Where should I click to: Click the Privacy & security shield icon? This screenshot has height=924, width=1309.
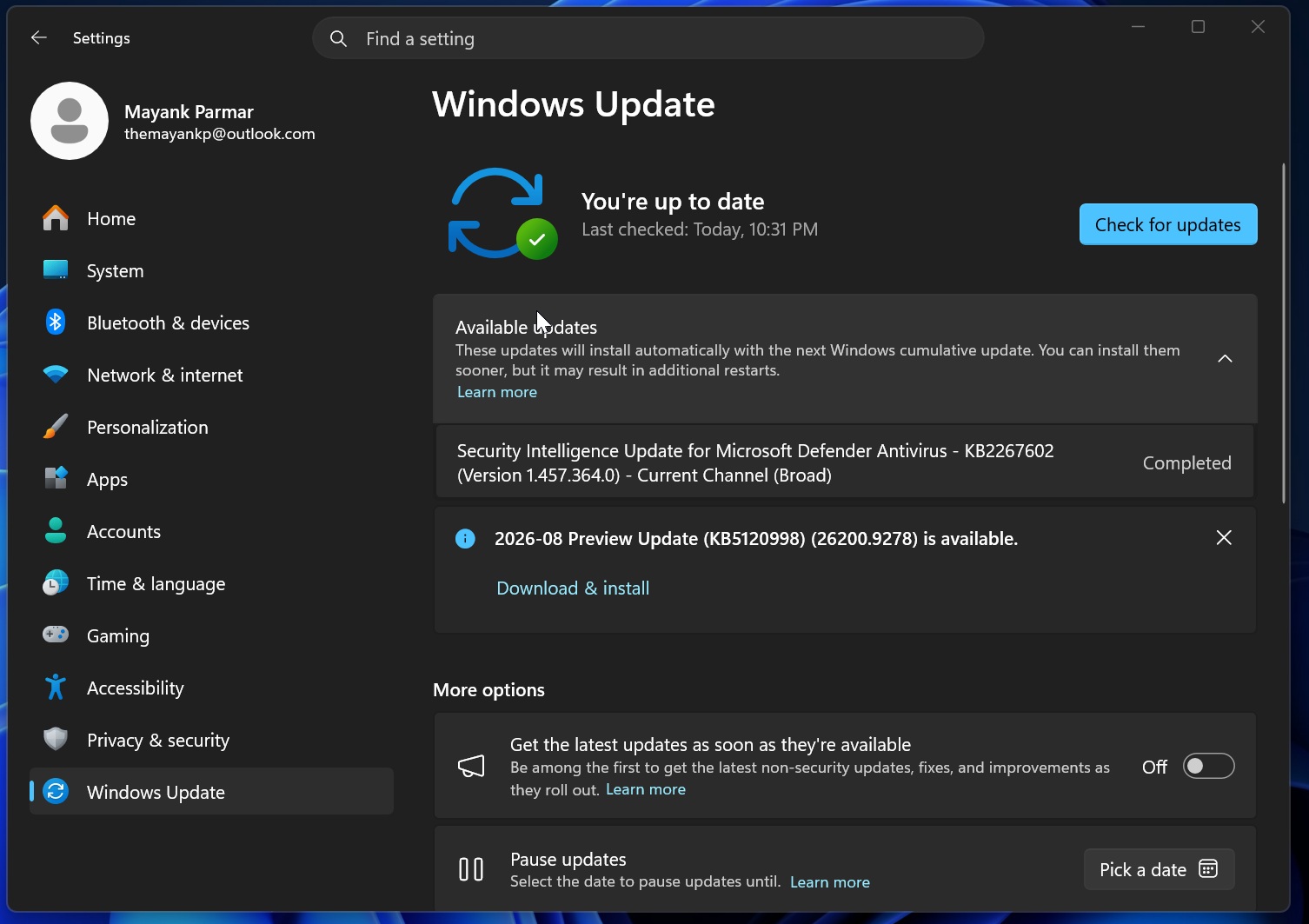click(x=56, y=740)
